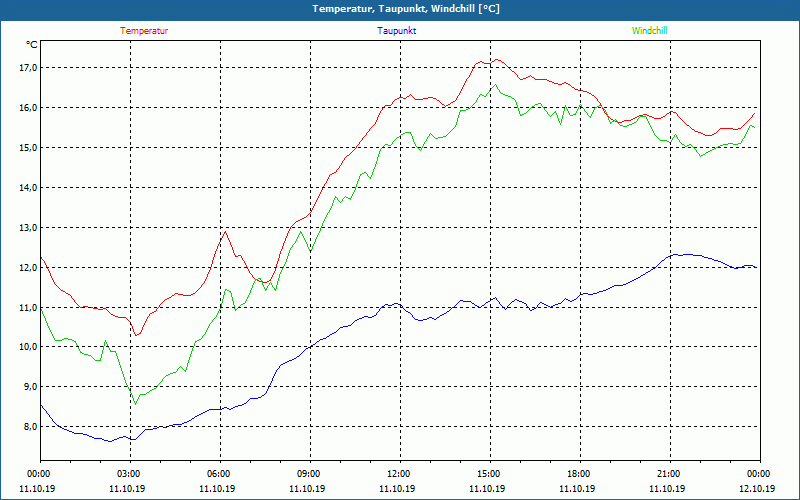Click the chart title Temperatur, Taupunkt, Windchill
The image size is (800, 500).
pos(406,9)
